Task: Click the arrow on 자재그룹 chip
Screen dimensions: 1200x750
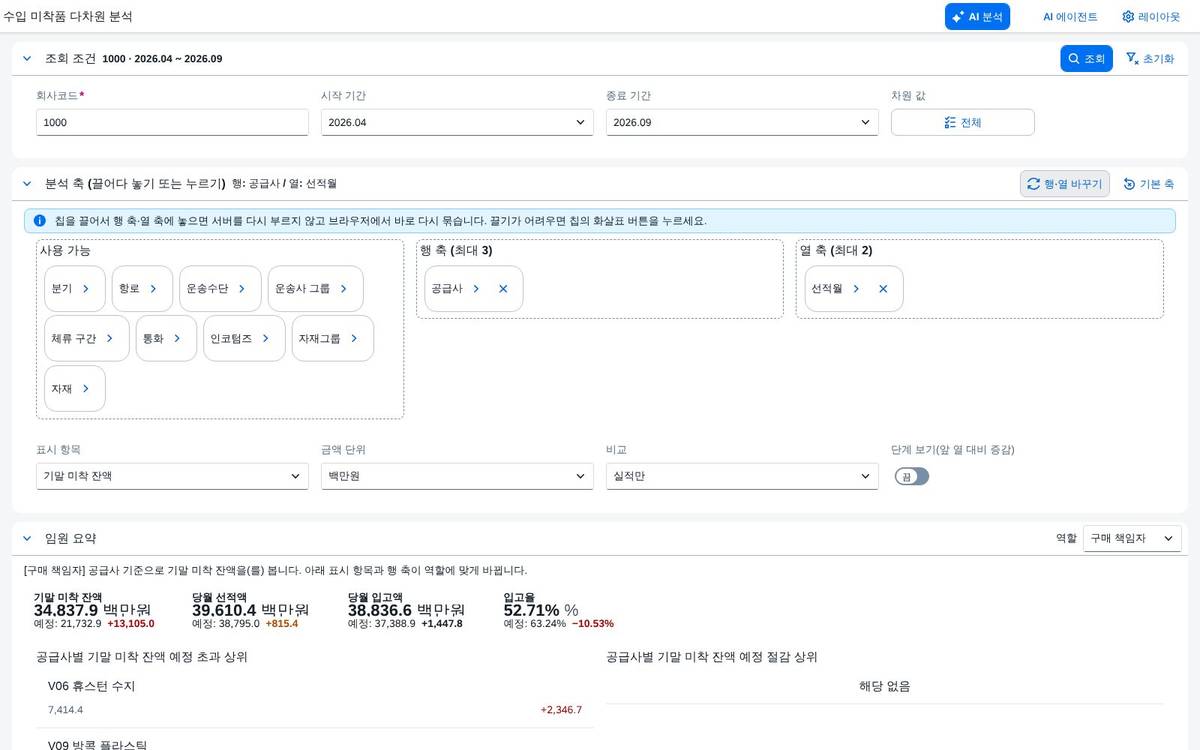Action: [353, 338]
